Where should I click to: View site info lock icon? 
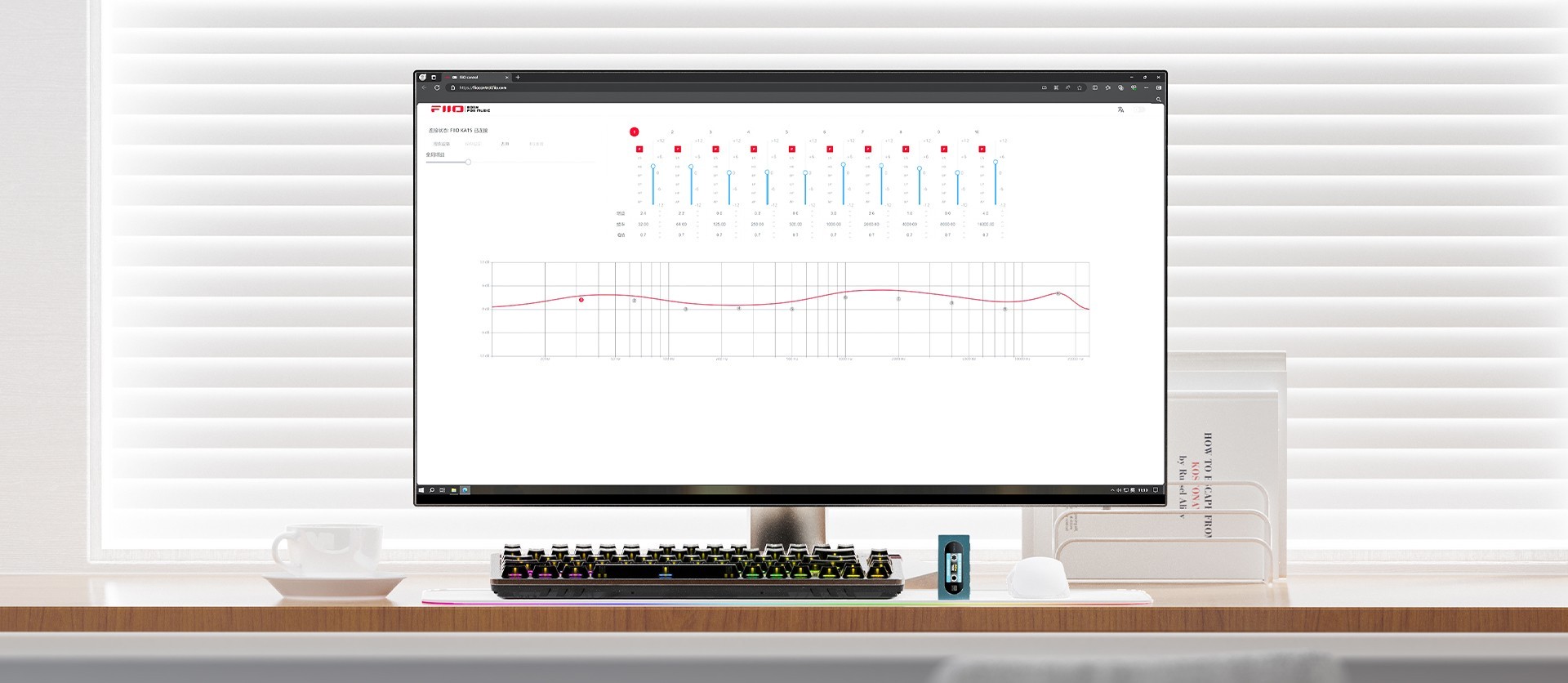click(x=452, y=87)
